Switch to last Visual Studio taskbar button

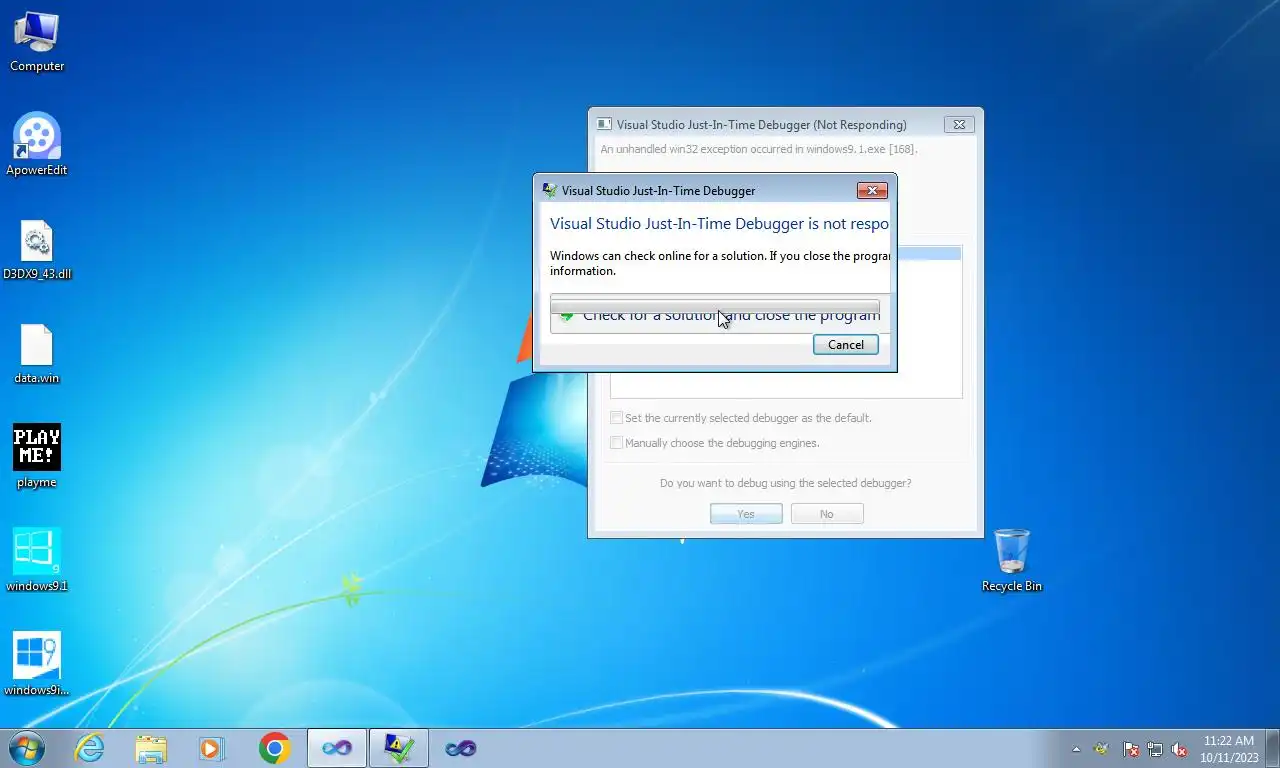(461, 748)
